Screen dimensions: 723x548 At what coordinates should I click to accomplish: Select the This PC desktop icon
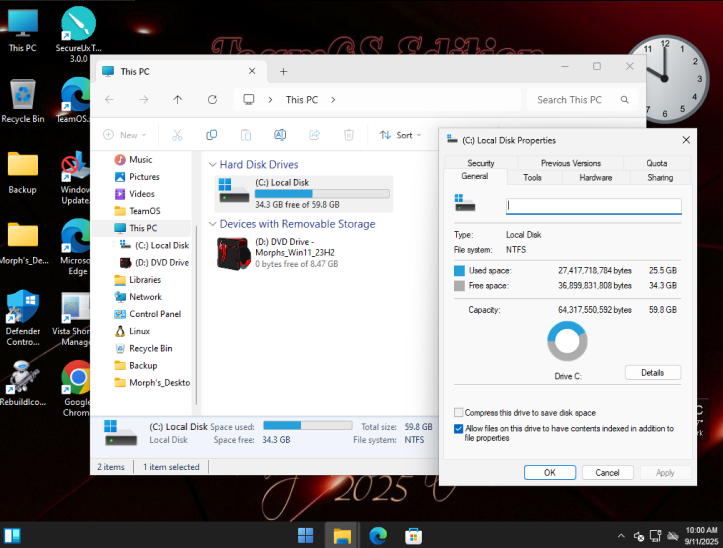coord(22,30)
